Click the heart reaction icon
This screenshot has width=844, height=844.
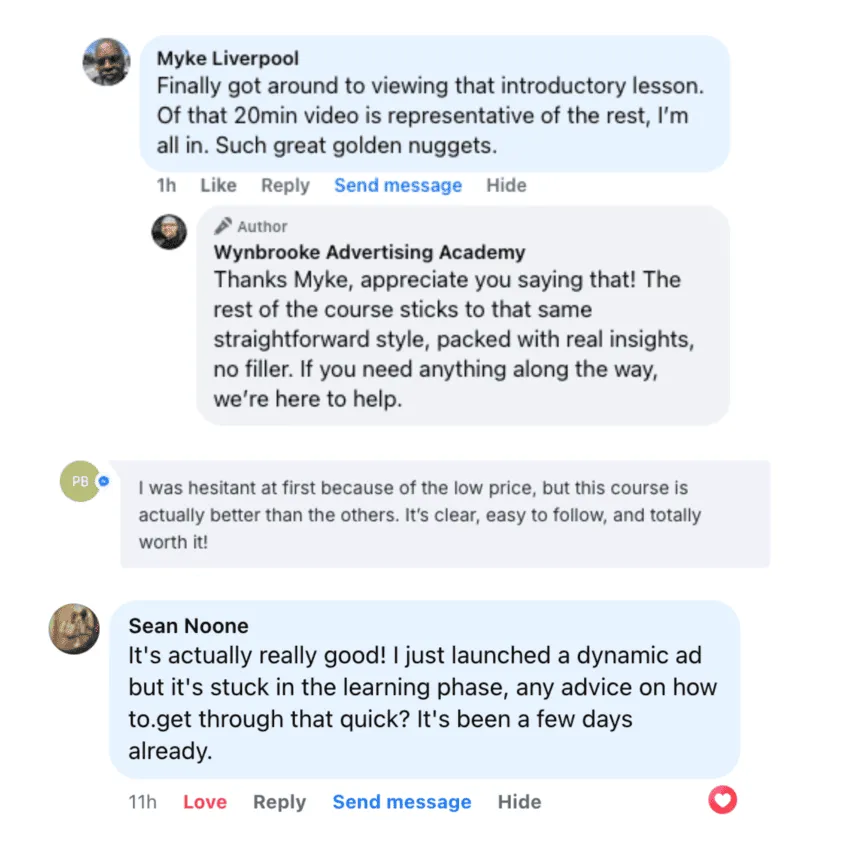pyautogui.click(x=722, y=799)
